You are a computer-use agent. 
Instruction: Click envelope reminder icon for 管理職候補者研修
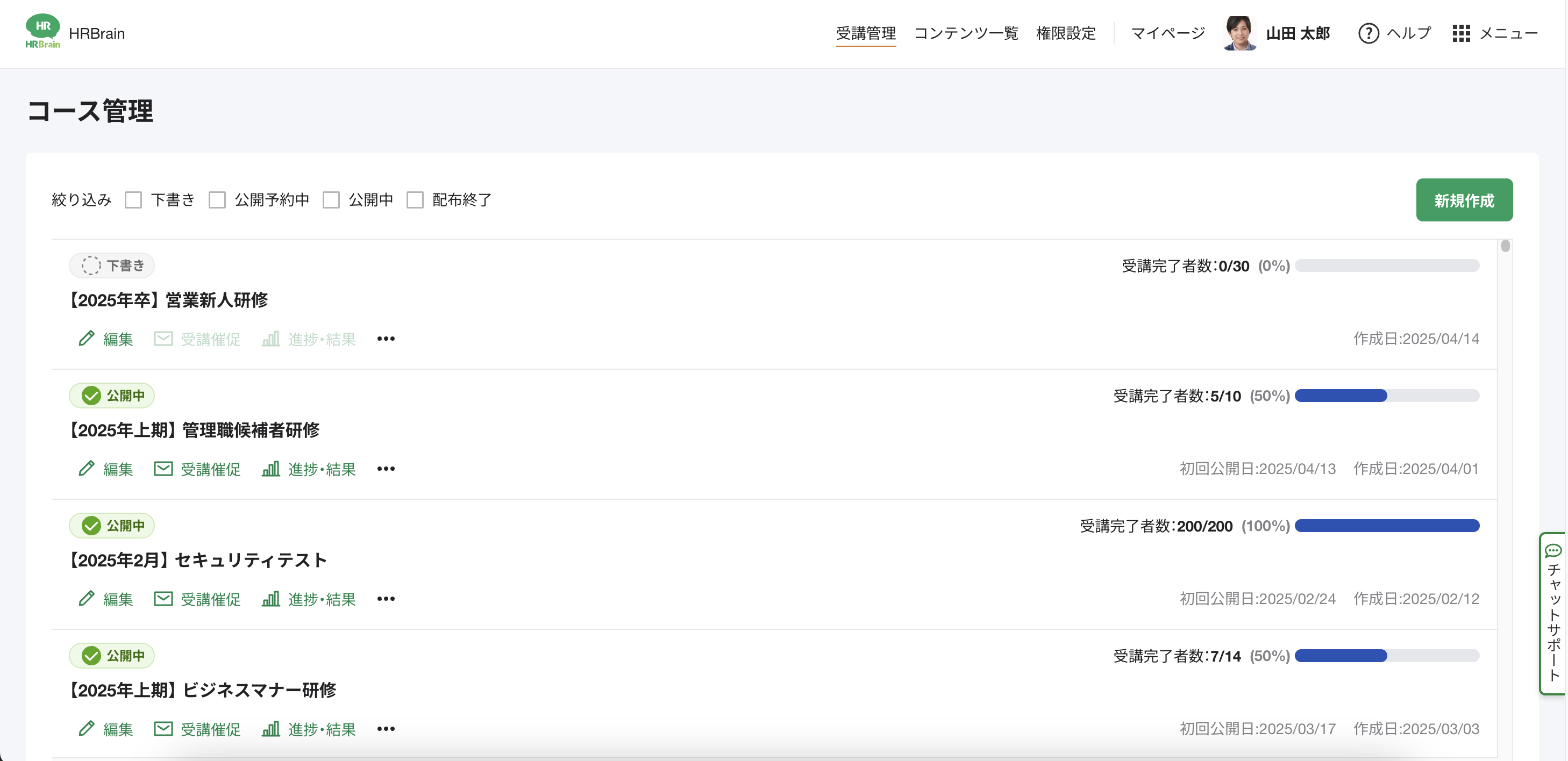coord(163,469)
